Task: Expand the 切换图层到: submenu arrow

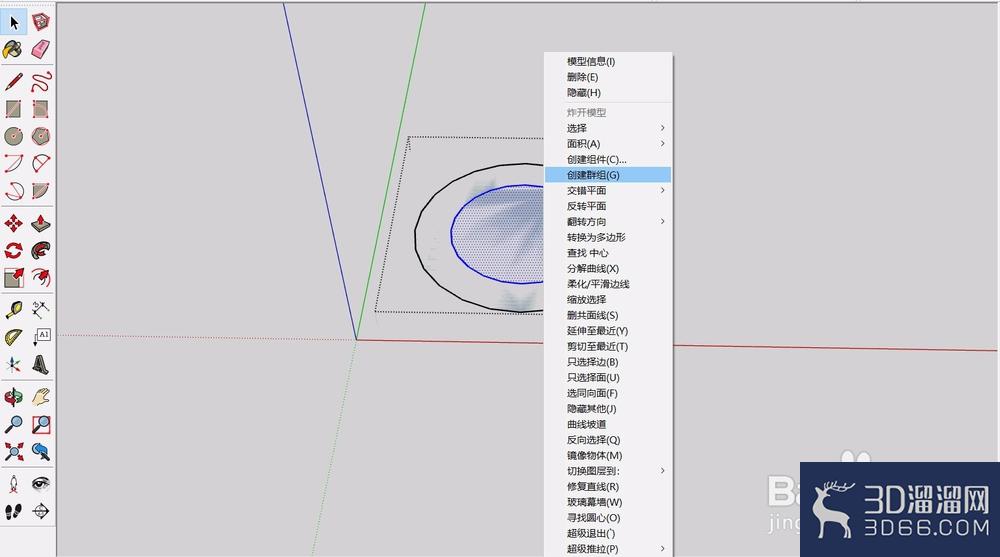Action: click(x=663, y=471)
